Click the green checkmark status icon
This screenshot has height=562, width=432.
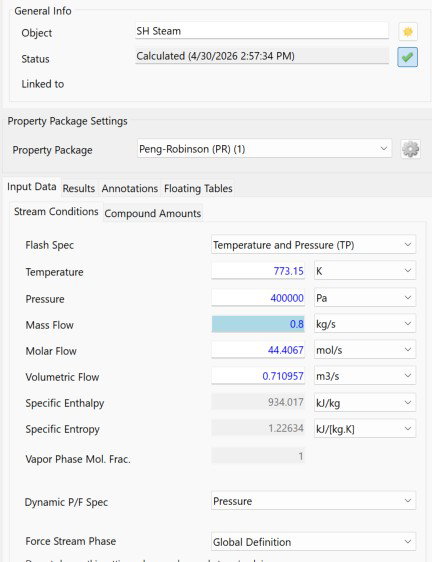click(408, 57)
